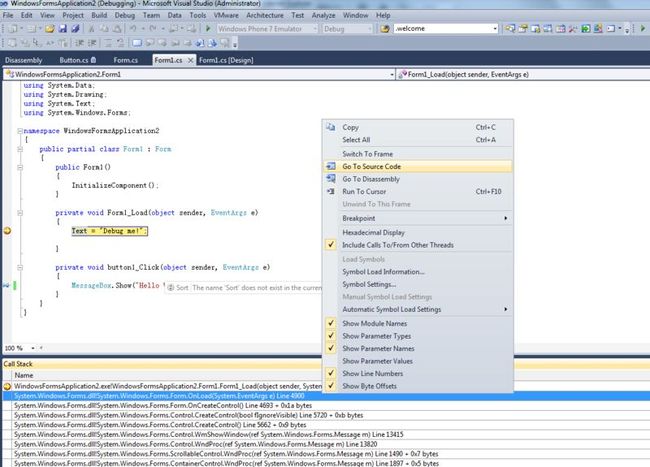Switch to the Disassembly tab
Screen dimensions: 650x467
pyautogui.click(x=24, y=60)
